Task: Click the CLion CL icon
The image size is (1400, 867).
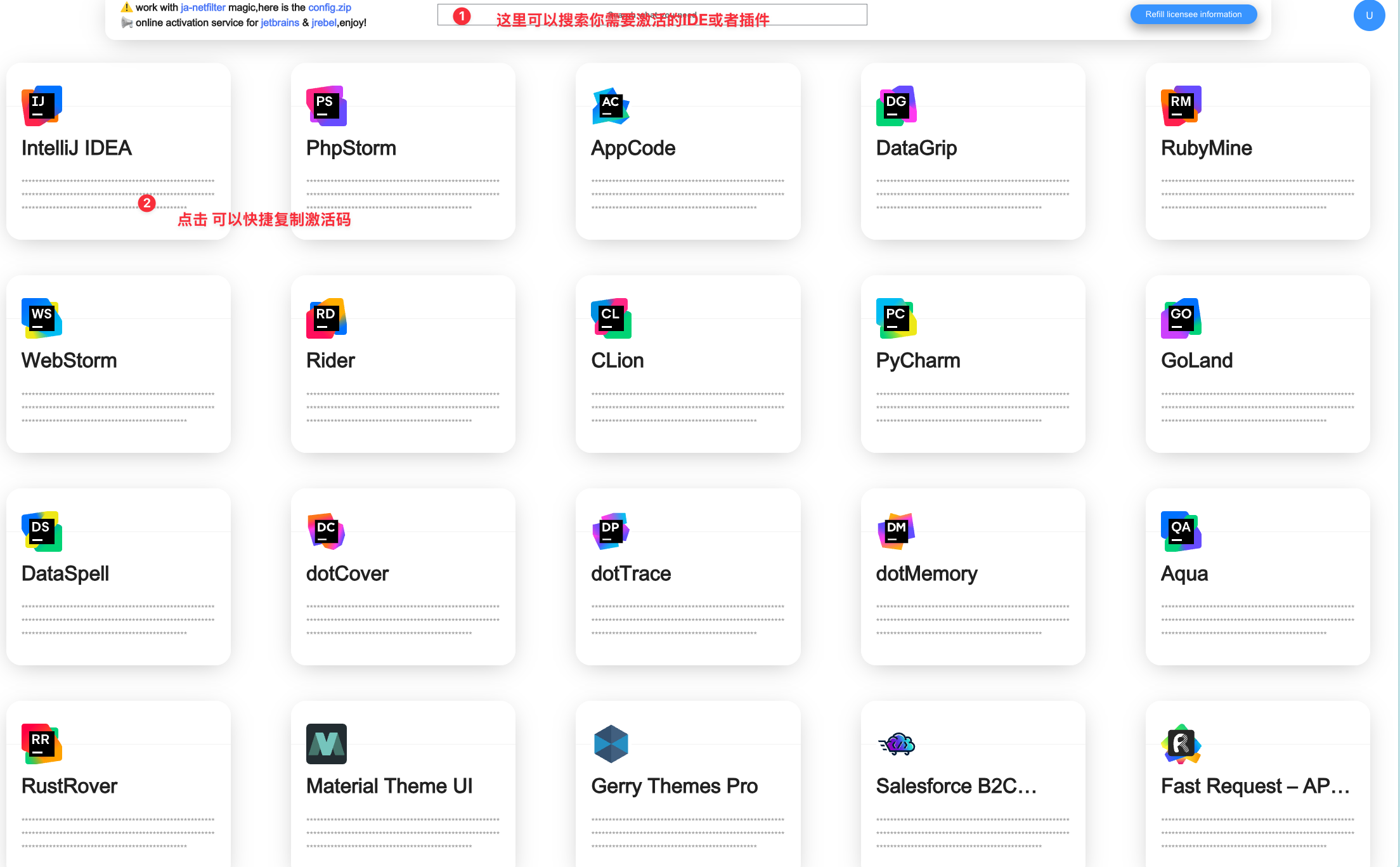Action: tap(611, 318)
